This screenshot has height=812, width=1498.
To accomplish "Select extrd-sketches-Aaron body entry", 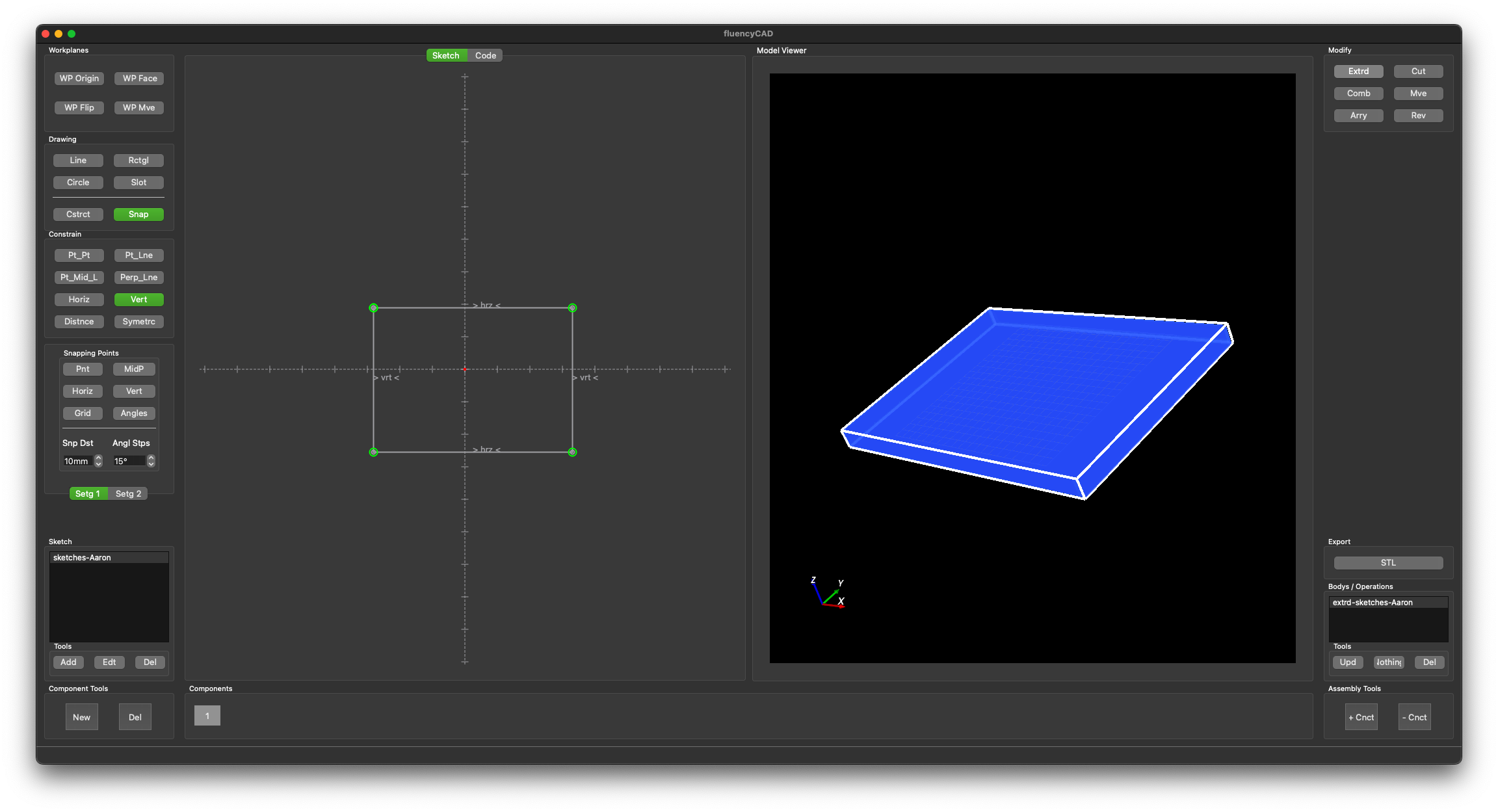I will click(1373, 603).
